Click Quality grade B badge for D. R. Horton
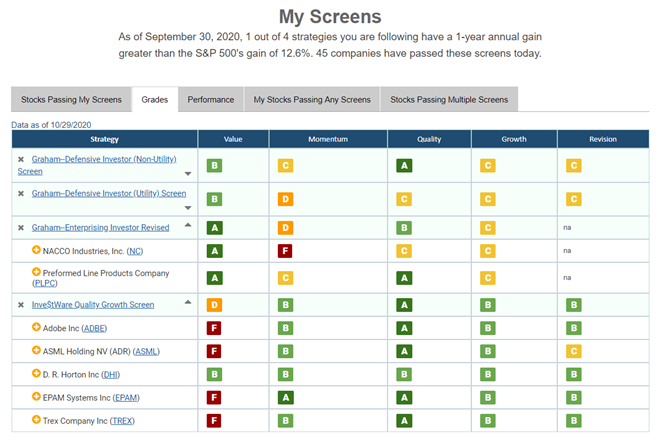 [404, 374]
